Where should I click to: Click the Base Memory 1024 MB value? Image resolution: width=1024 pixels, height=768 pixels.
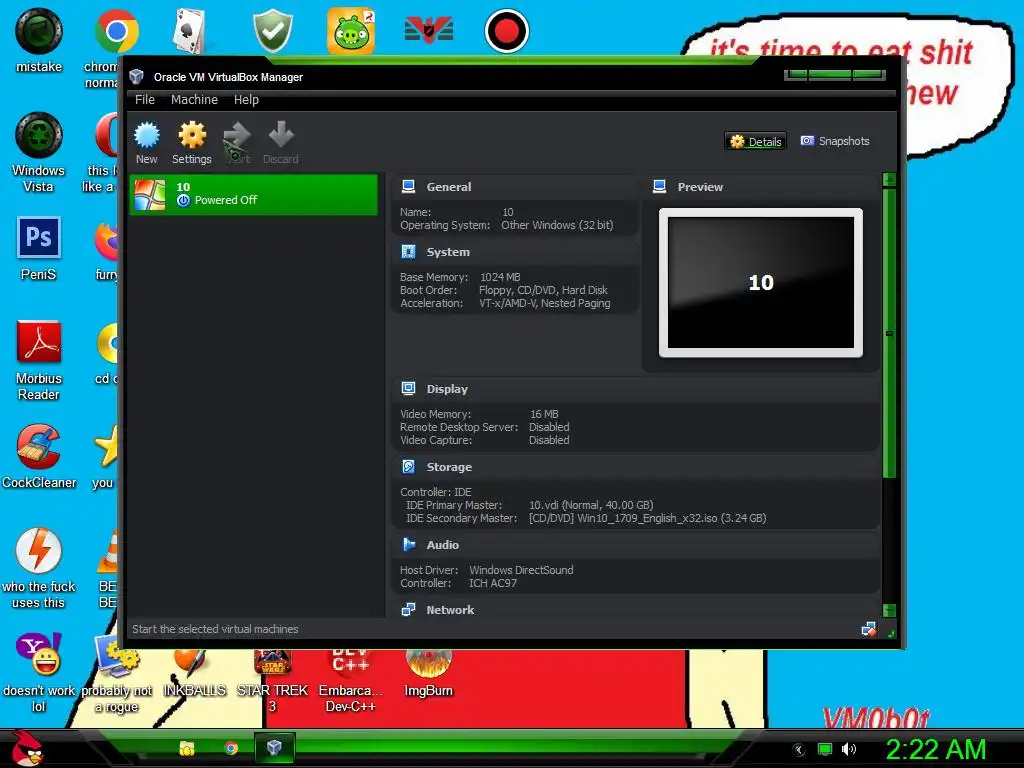[x=500, y=277]
